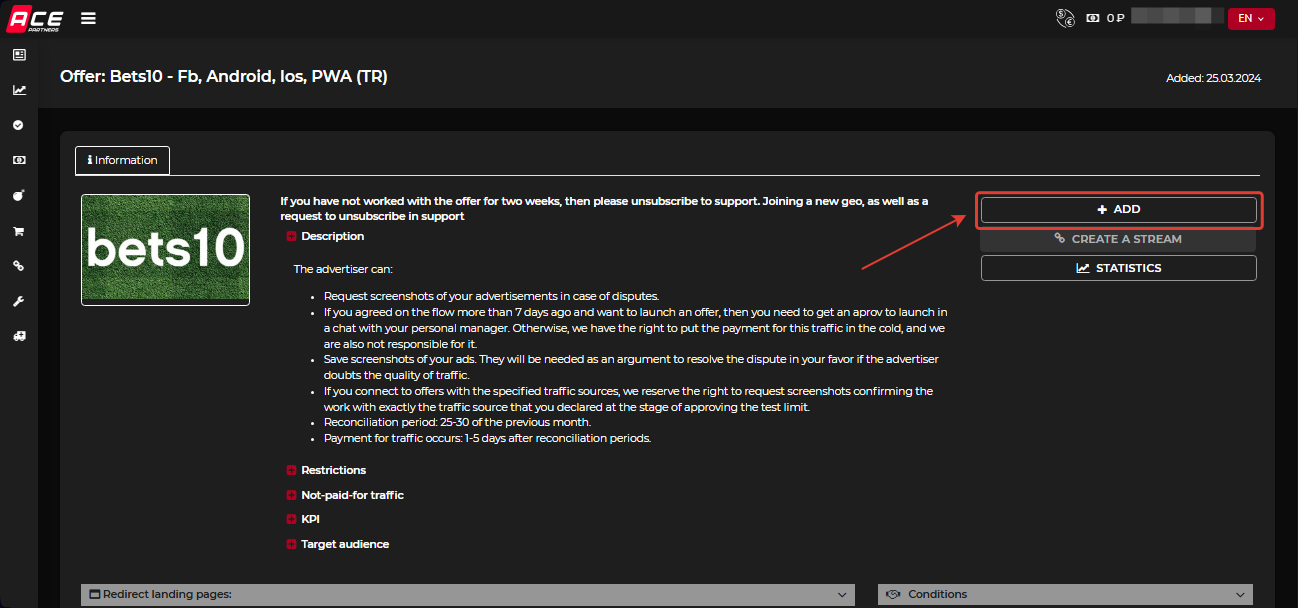Open the shopping cart sidebar icon
Viewport: 1298px width, 608px height.
tap(19, 231)
